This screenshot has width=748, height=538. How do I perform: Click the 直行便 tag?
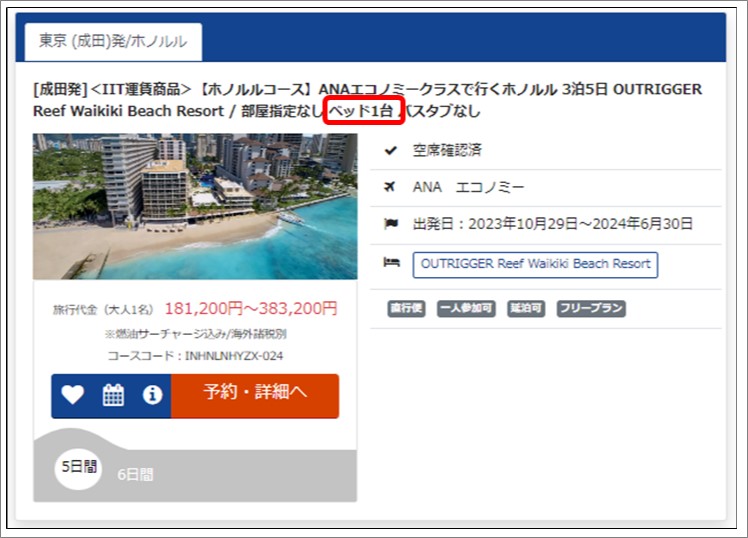(406, 309)
